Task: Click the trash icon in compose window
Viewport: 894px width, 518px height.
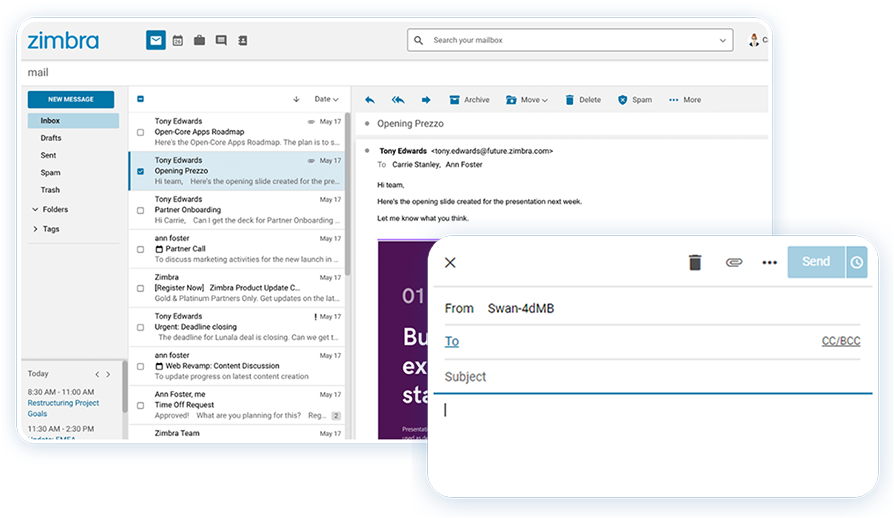Action: tap(695, 262)
